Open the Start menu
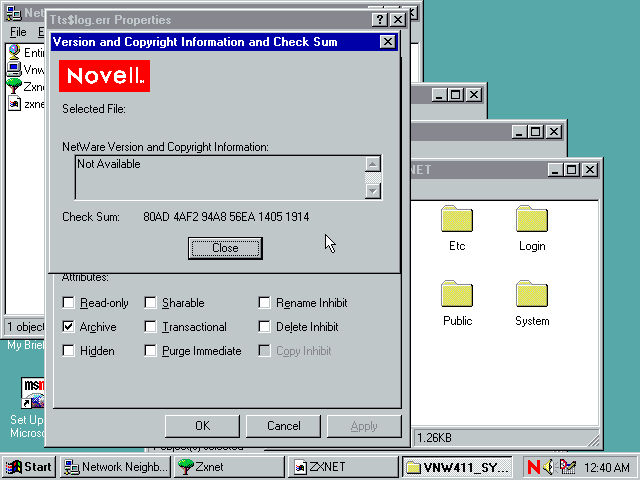 [29, 467]
